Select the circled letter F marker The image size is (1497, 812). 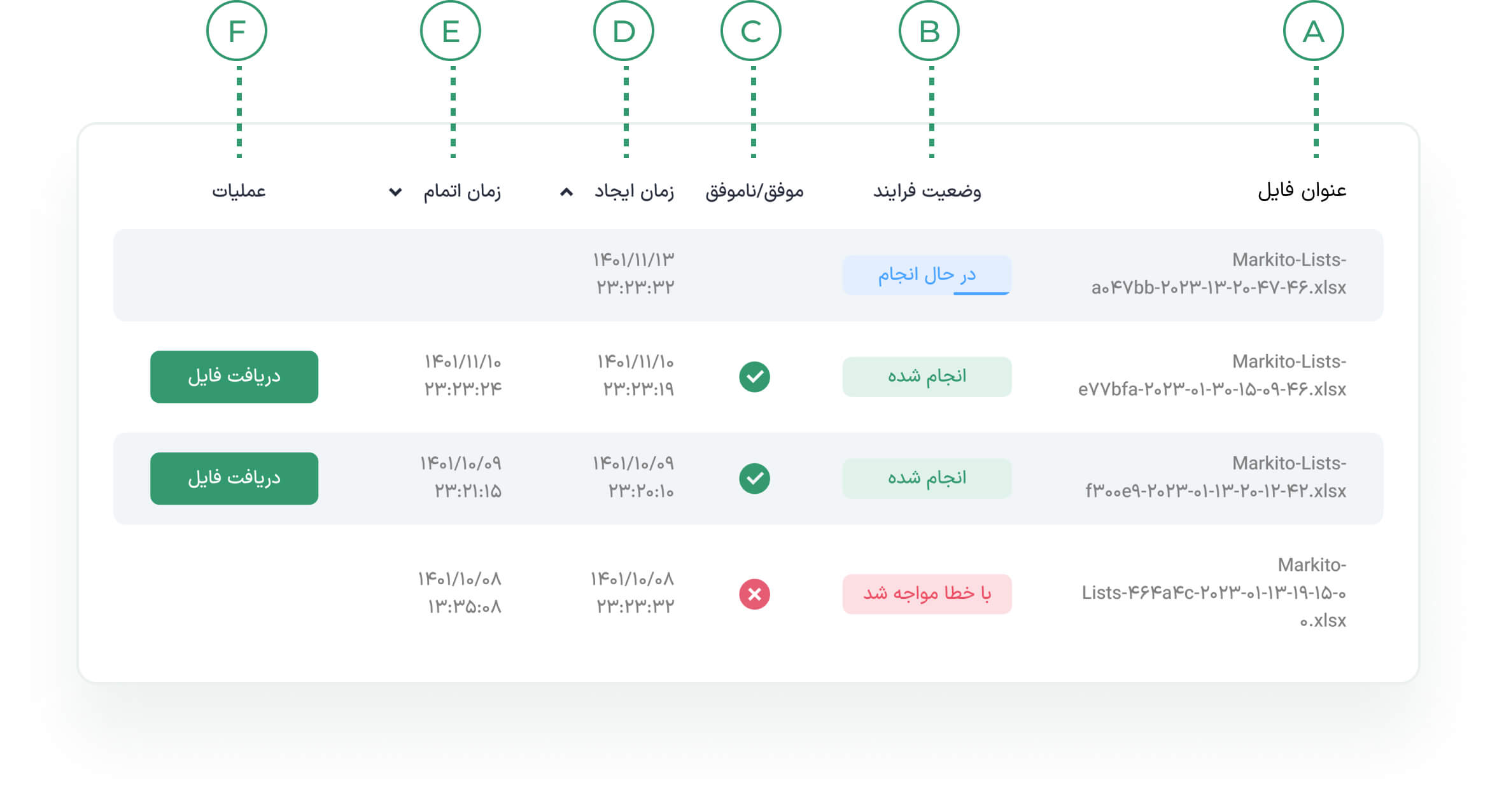pyautogui.click(x=236, y=31)
